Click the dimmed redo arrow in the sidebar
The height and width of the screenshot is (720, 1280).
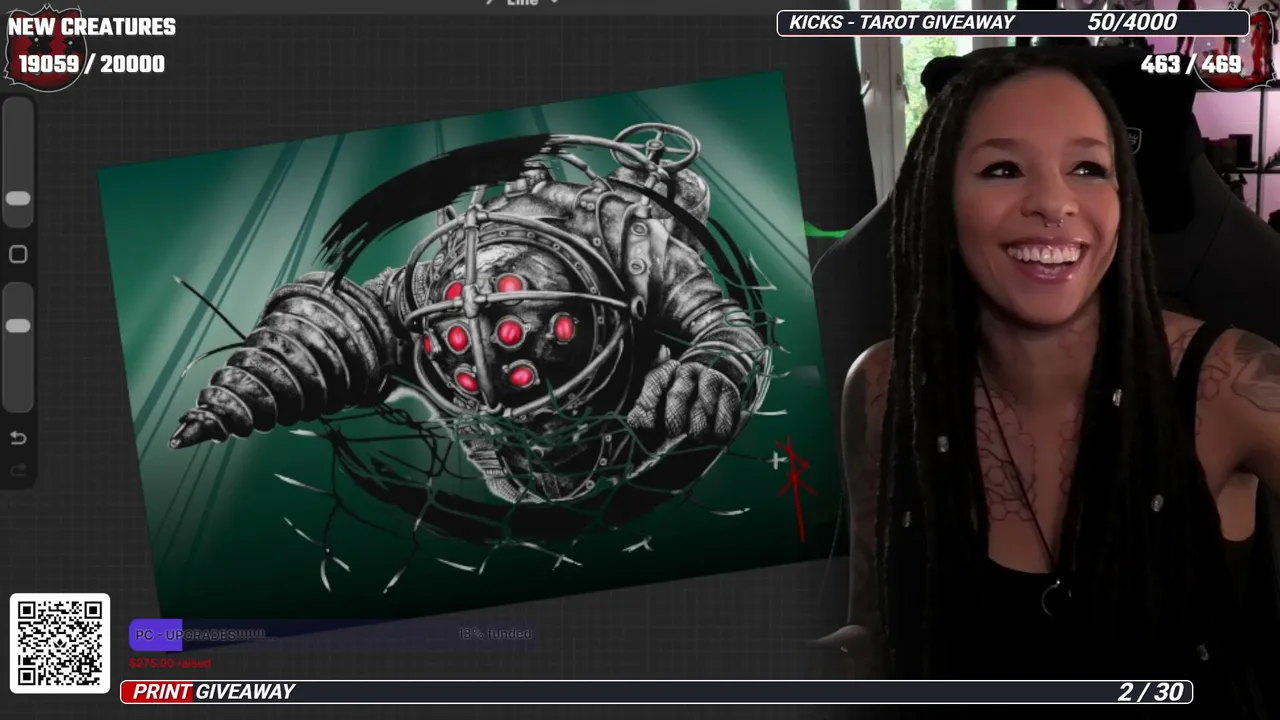18,470
